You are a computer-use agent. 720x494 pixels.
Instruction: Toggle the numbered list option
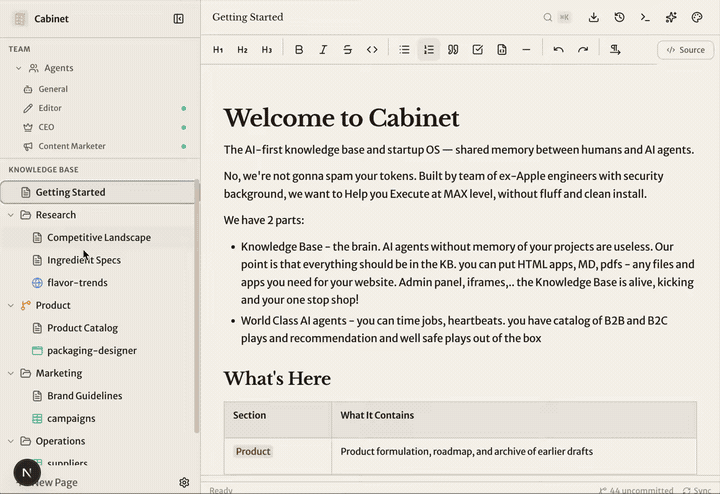[428, 50]
